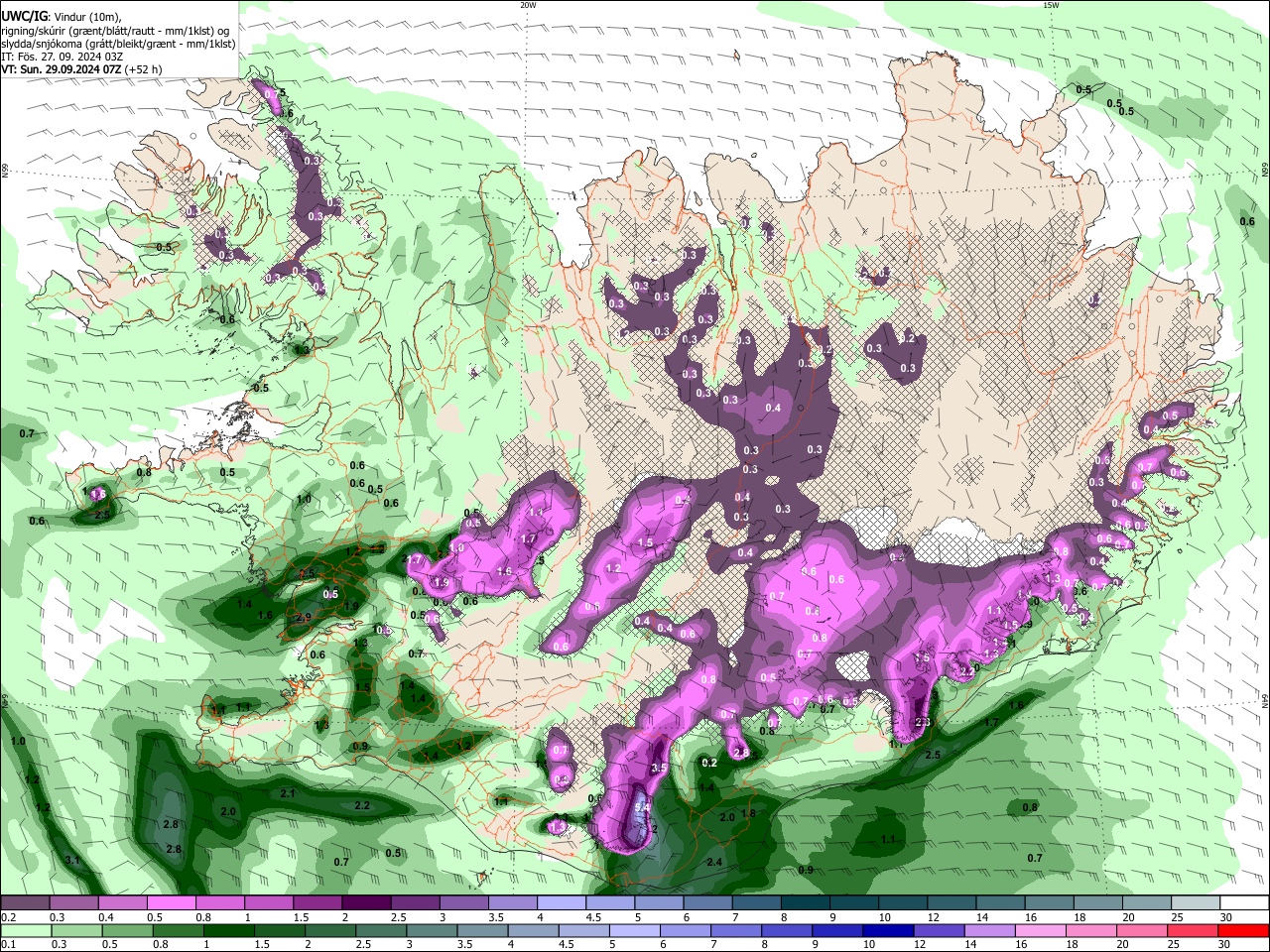Click the 'Vindur (10m)' header text

pyautogui.click(x=86, y=17)
